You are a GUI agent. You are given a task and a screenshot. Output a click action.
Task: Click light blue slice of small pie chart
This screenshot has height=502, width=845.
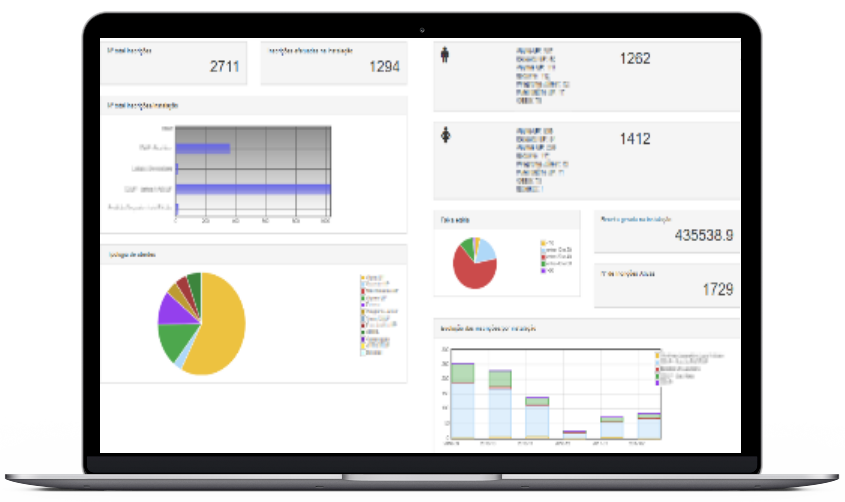486,248
